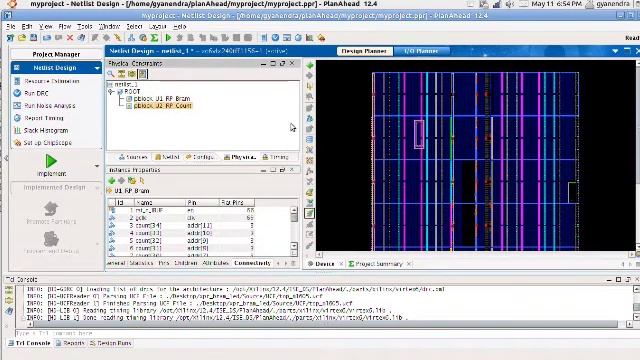Click the Open Project folder toolbar icon
The image size is (640, 360).
(22, 38)
